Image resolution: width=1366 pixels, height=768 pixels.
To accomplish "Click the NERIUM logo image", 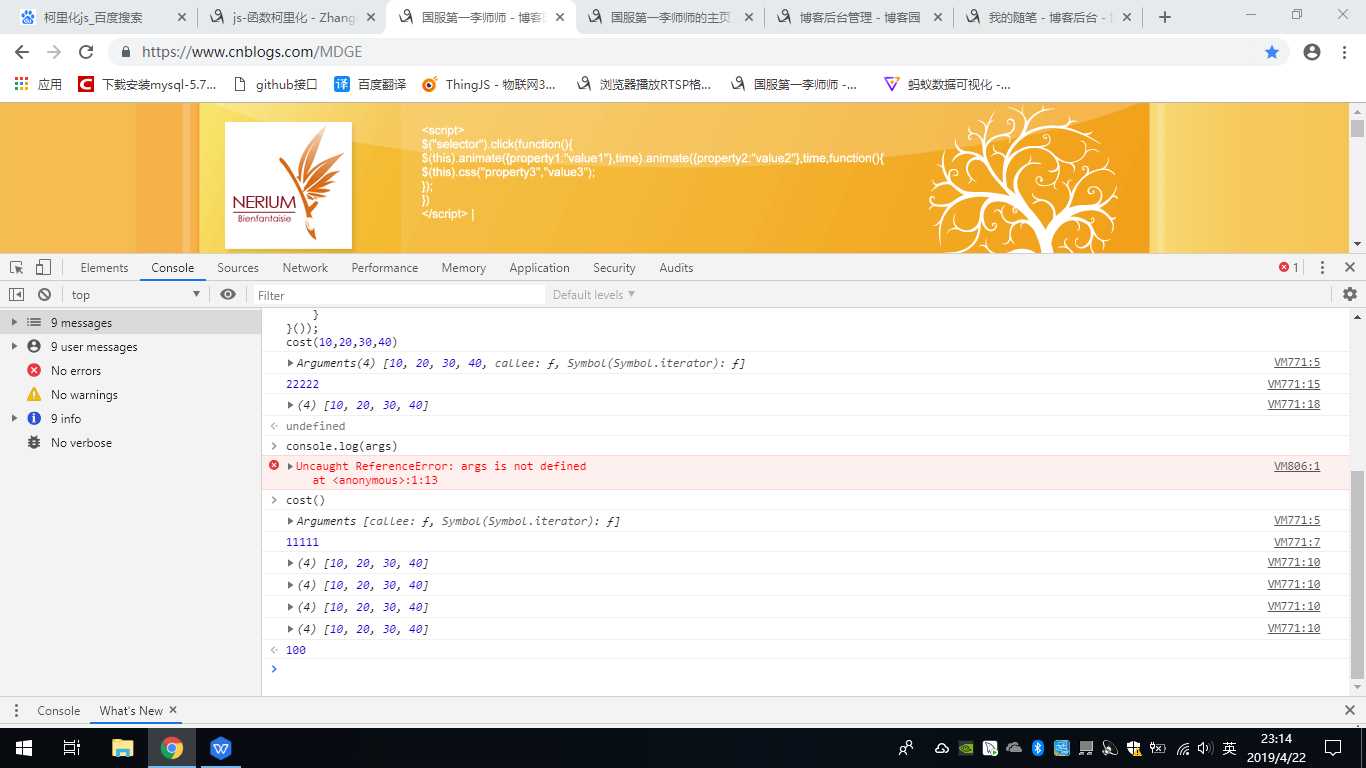I will pos(288,185).
